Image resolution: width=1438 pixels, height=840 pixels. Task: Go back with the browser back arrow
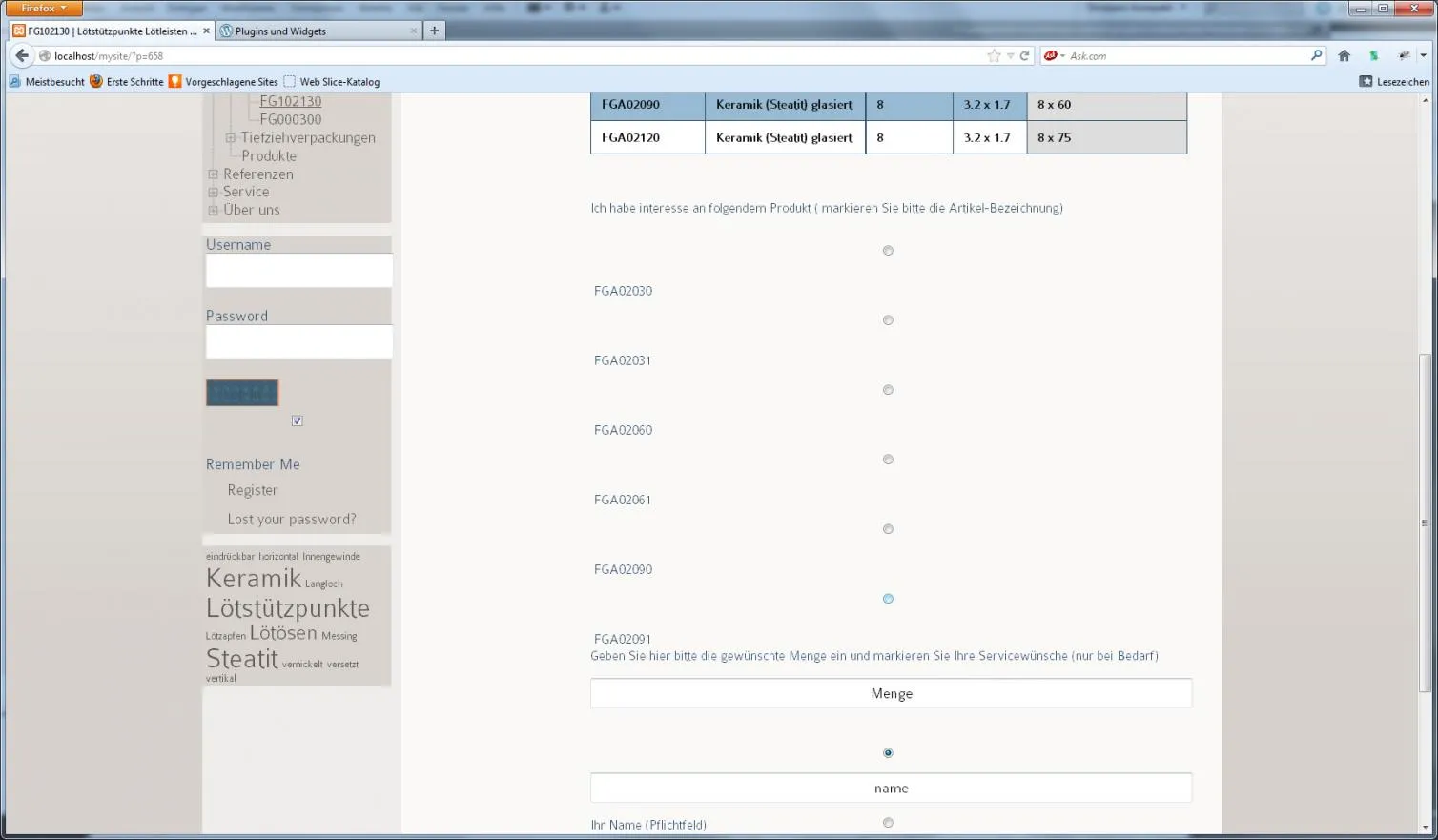coord(22,56)
